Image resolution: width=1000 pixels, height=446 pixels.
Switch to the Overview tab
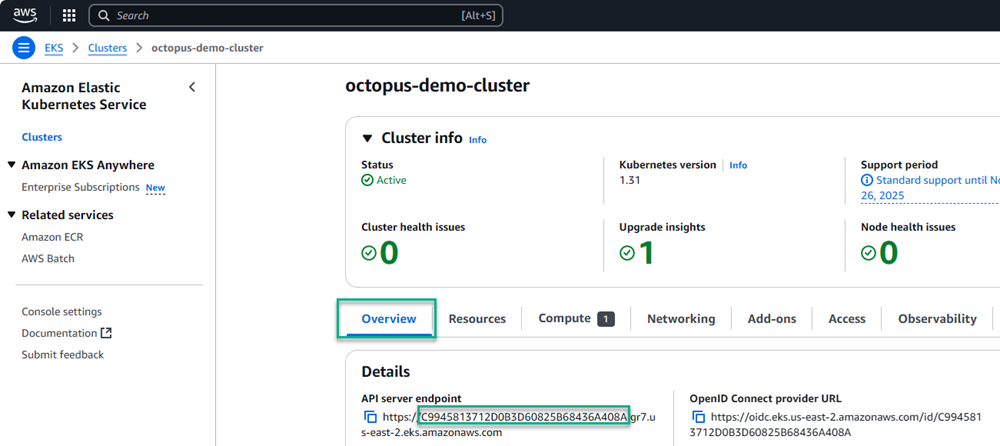pos(388,319)
